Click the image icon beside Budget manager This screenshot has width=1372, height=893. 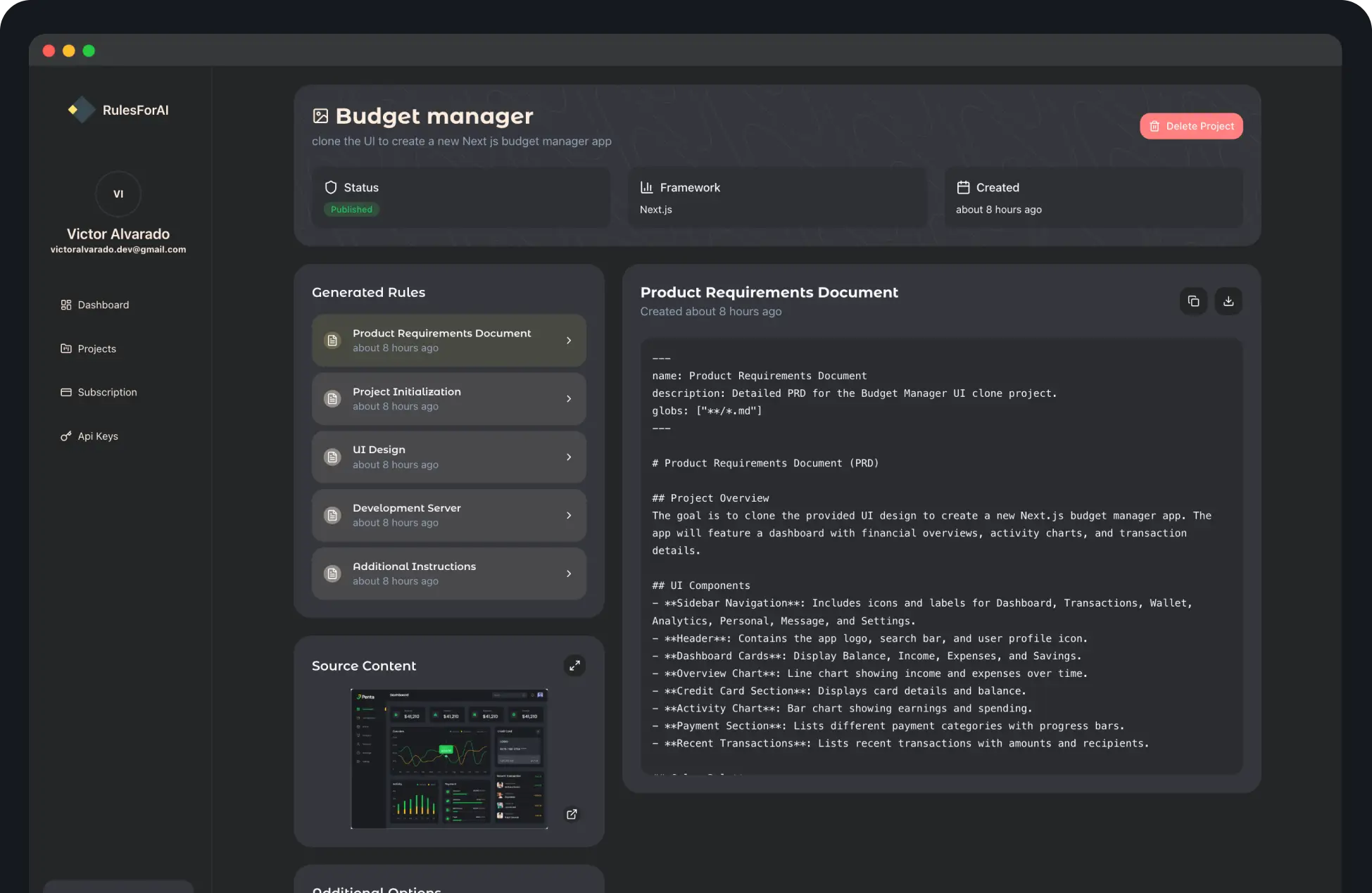(x=320, y=116)
